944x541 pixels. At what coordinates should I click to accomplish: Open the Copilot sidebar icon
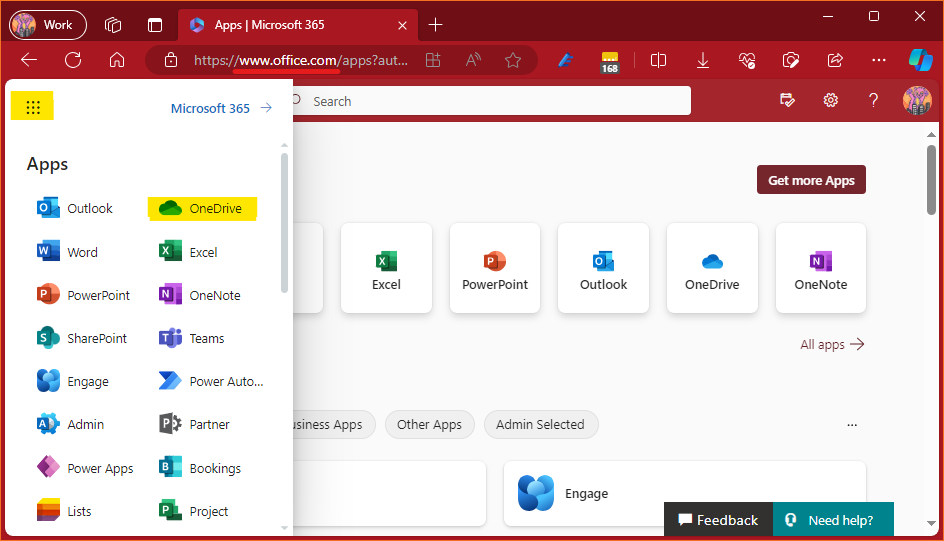921,60
